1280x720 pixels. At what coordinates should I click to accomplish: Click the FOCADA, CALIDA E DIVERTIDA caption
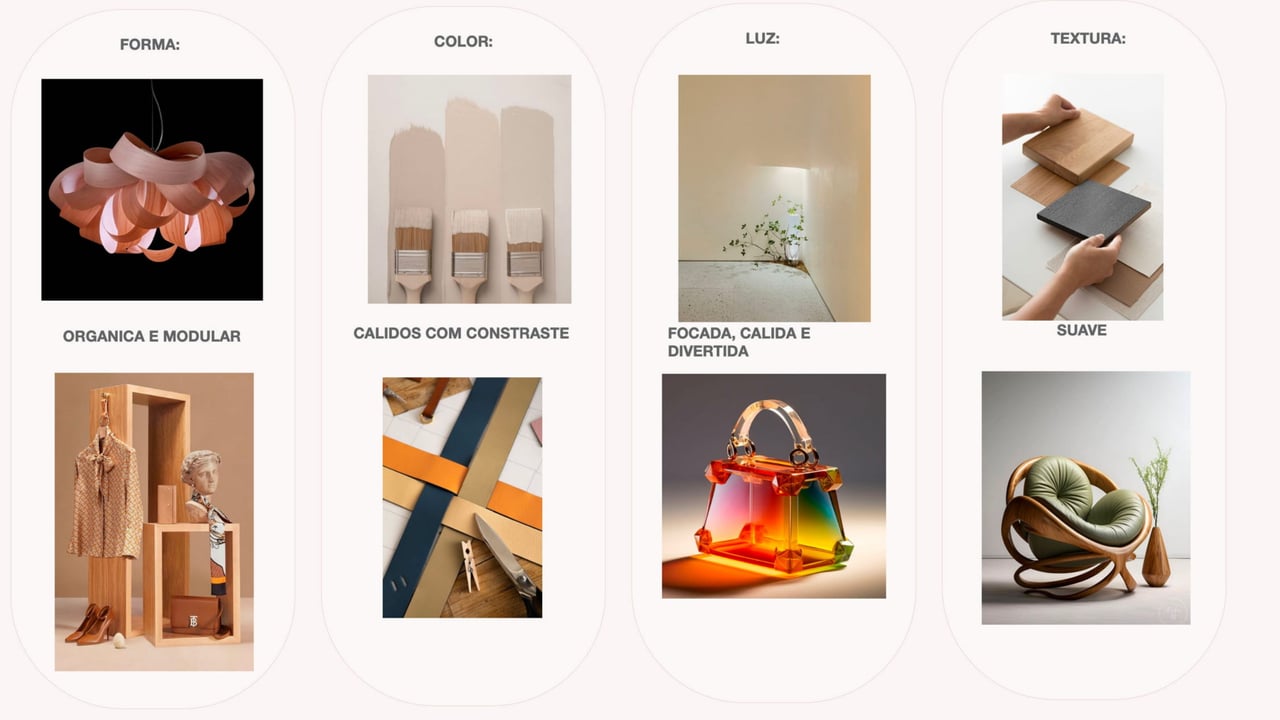point(739,342)
